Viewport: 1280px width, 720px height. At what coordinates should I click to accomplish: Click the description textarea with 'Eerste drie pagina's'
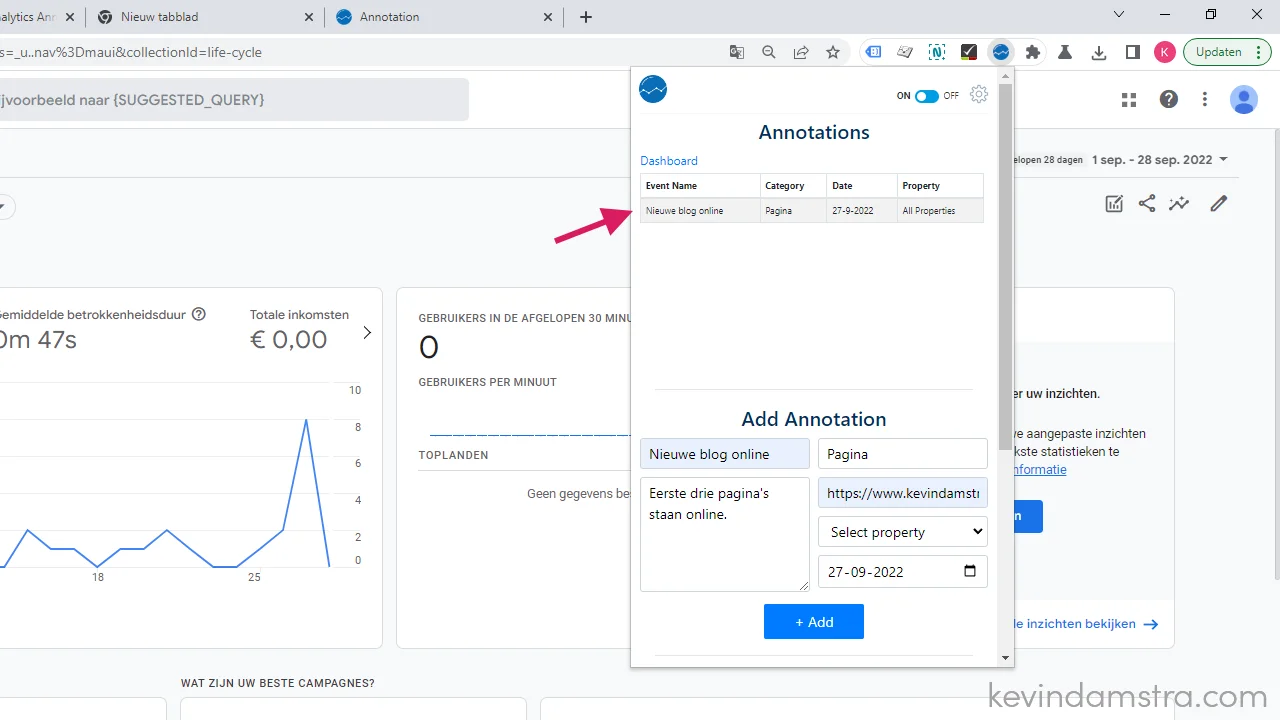(x=725, y=534)
